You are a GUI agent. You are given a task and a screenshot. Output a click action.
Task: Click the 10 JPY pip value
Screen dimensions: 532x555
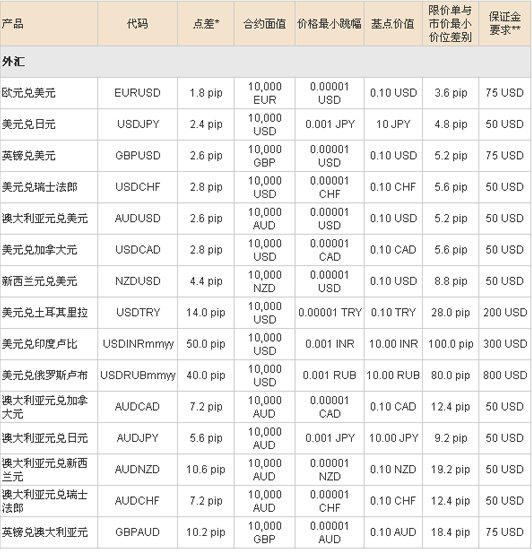393,125
